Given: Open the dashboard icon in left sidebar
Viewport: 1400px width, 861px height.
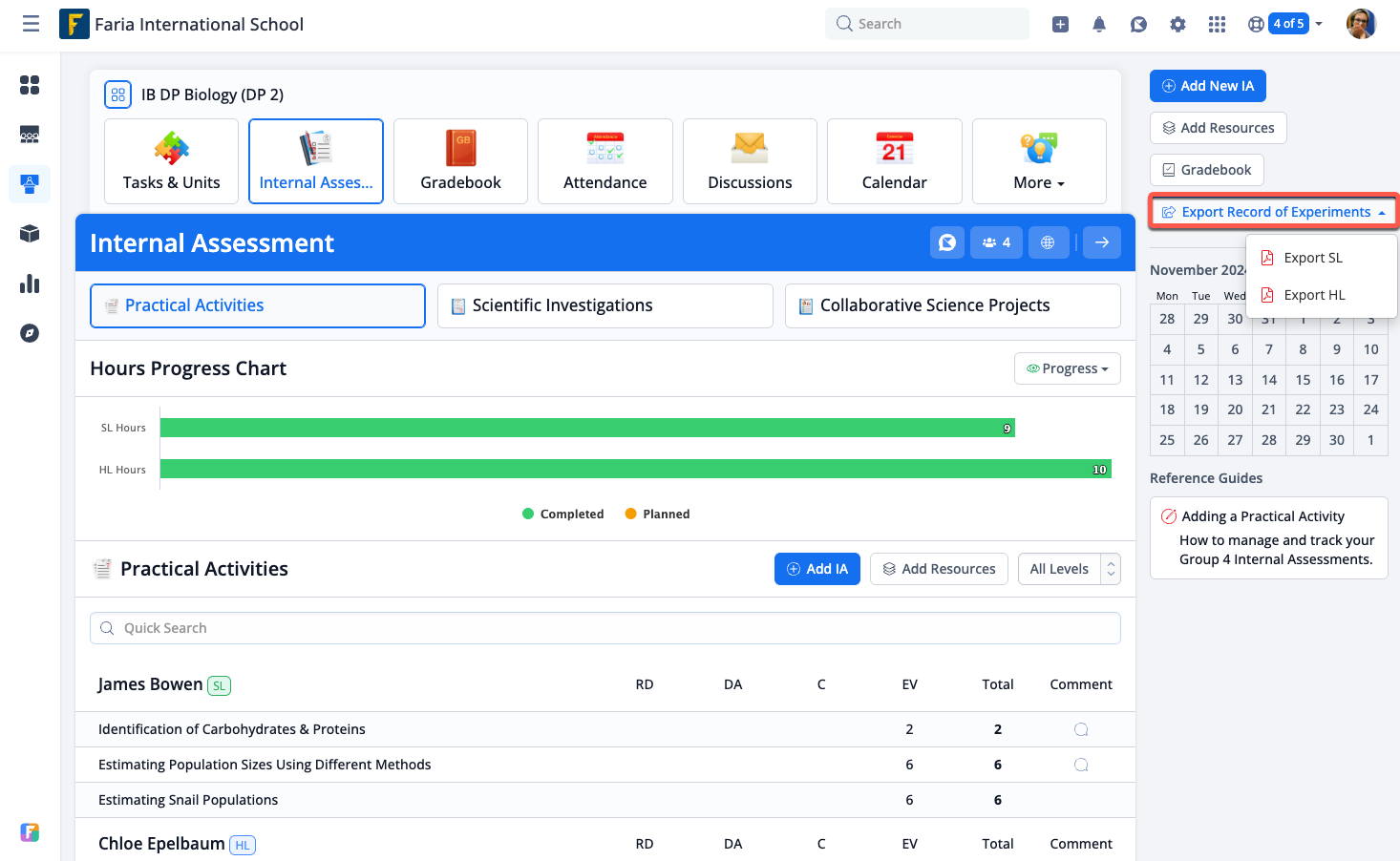Looking at the screenshot, I should coord(30,85).
